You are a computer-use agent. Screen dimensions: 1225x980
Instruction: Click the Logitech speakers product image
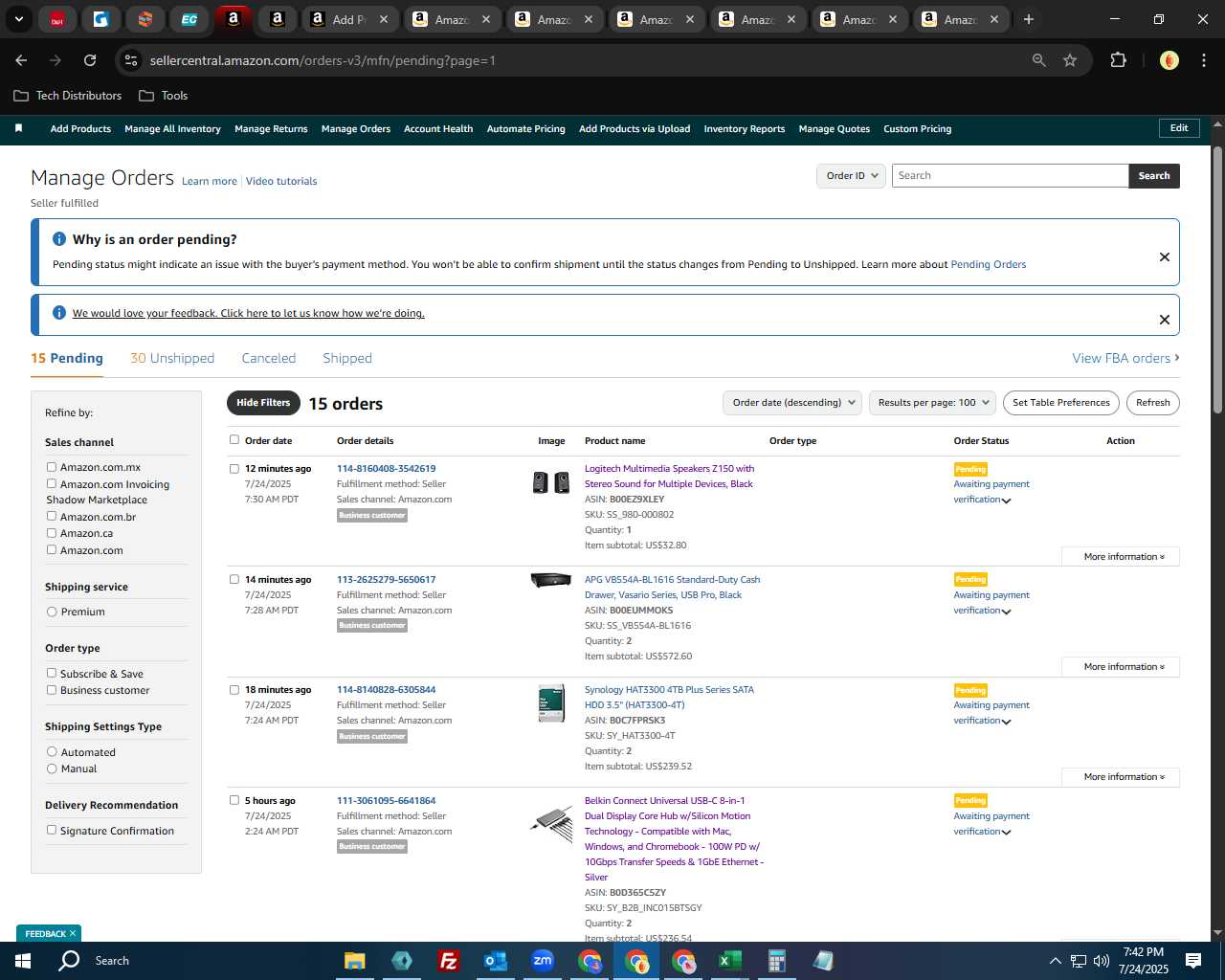[x=551, y=482]
